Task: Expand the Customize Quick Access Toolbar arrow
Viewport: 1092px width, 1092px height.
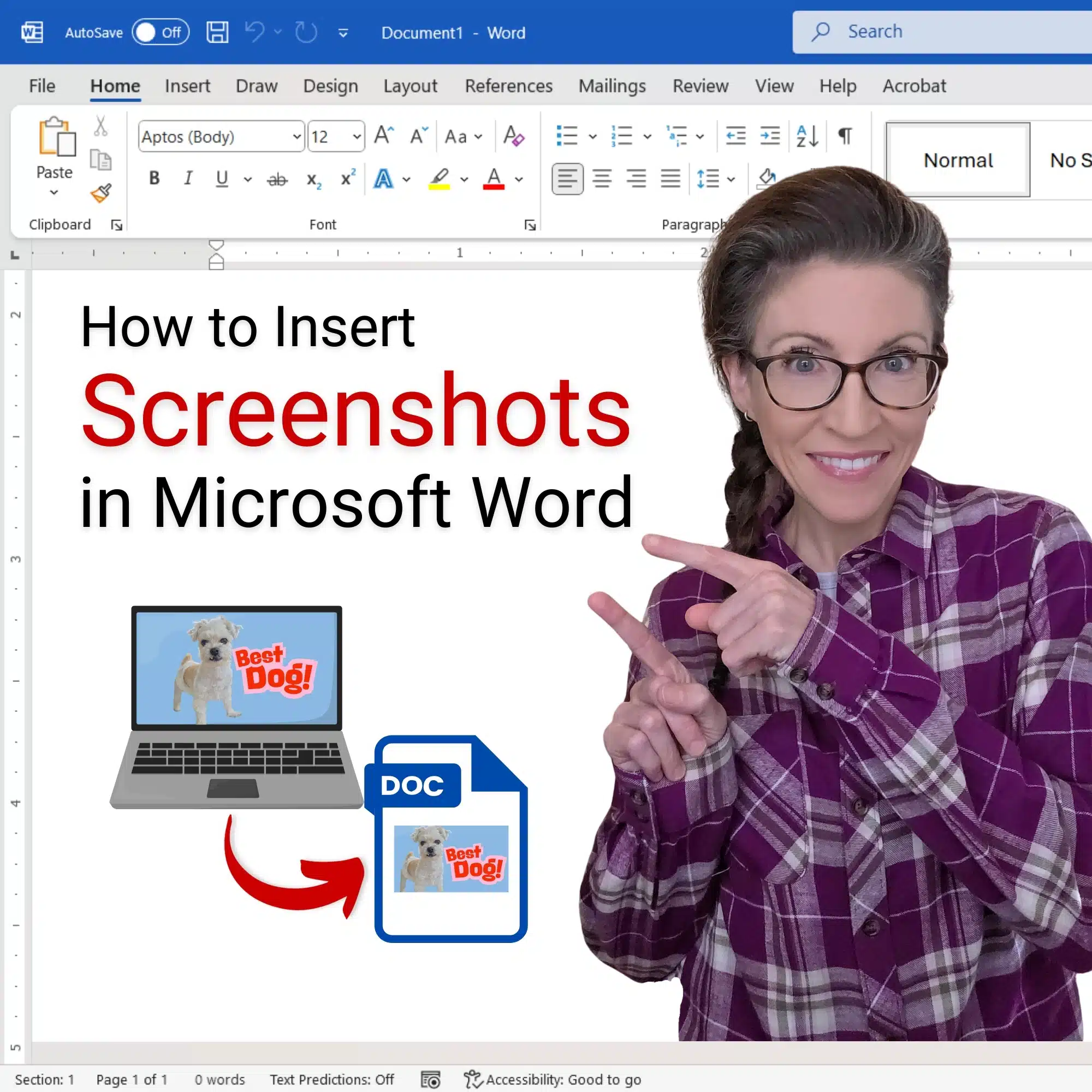Action: coord(343,33)
